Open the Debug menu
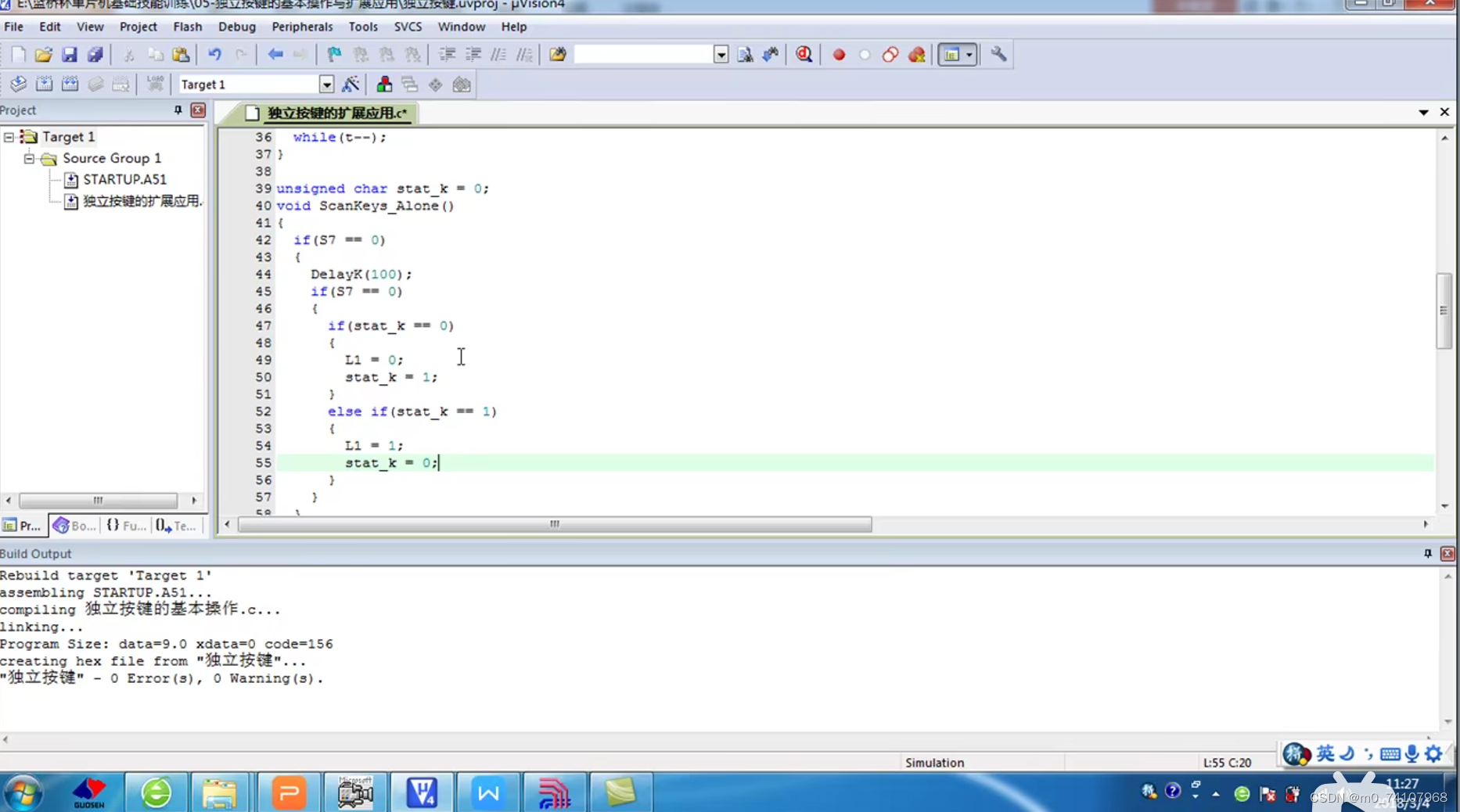Viewport: 1460px width, 812px height. pos(237,27)
